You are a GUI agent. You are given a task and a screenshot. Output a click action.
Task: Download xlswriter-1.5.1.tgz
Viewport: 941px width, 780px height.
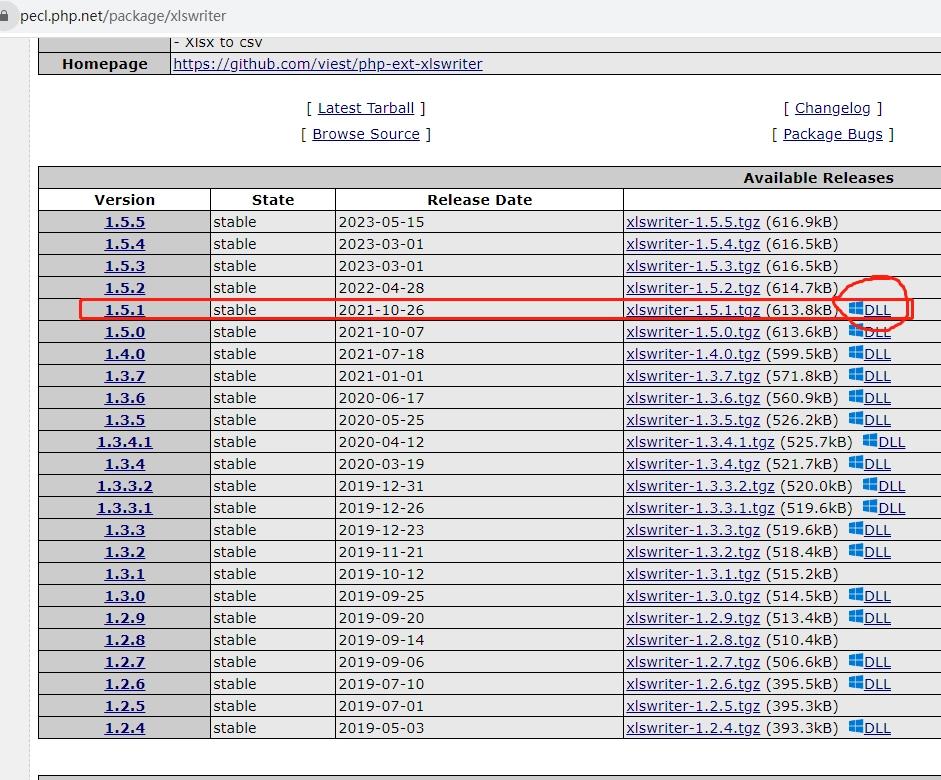tap(693, 310)
